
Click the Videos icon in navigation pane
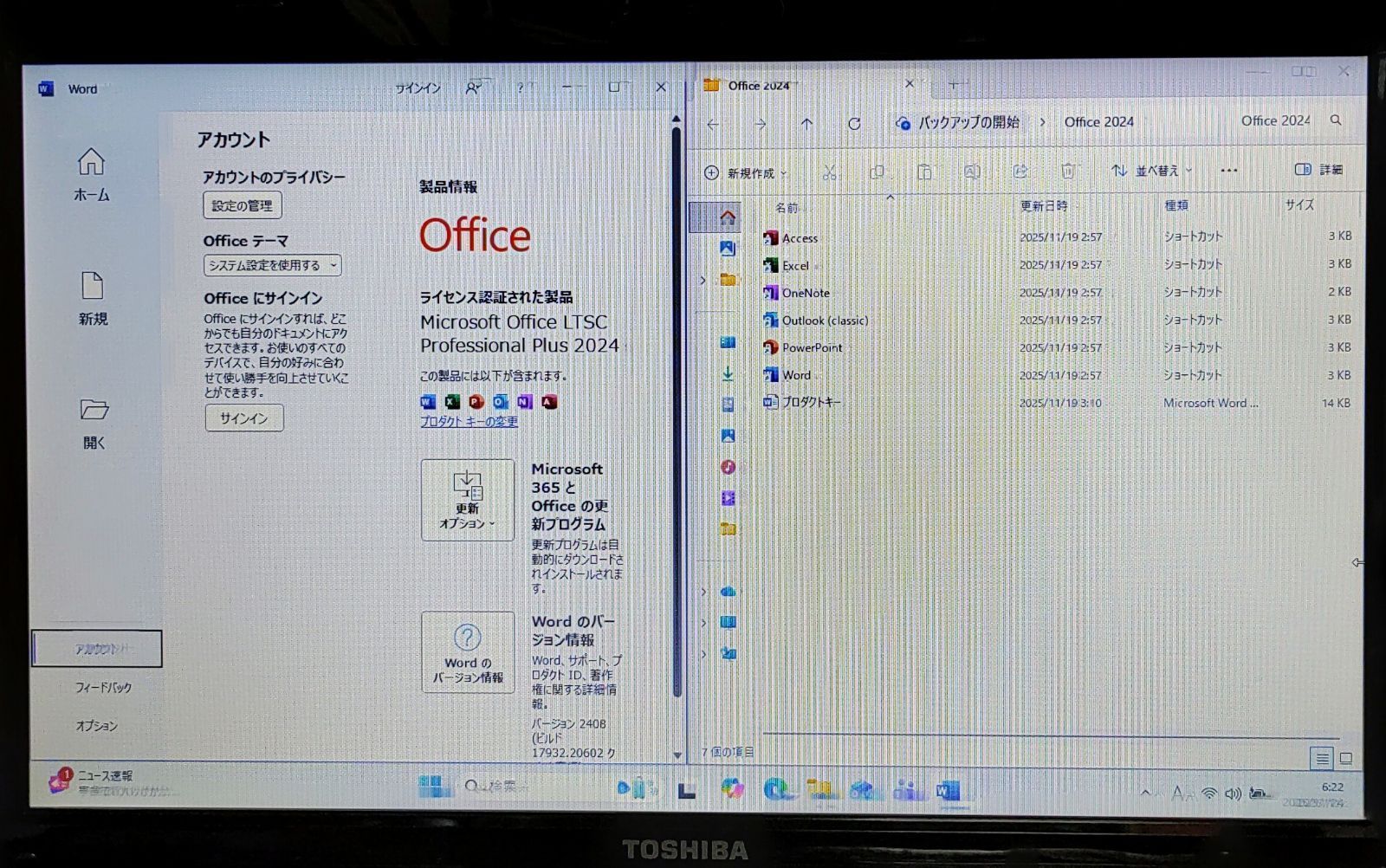tap(728, 498)
